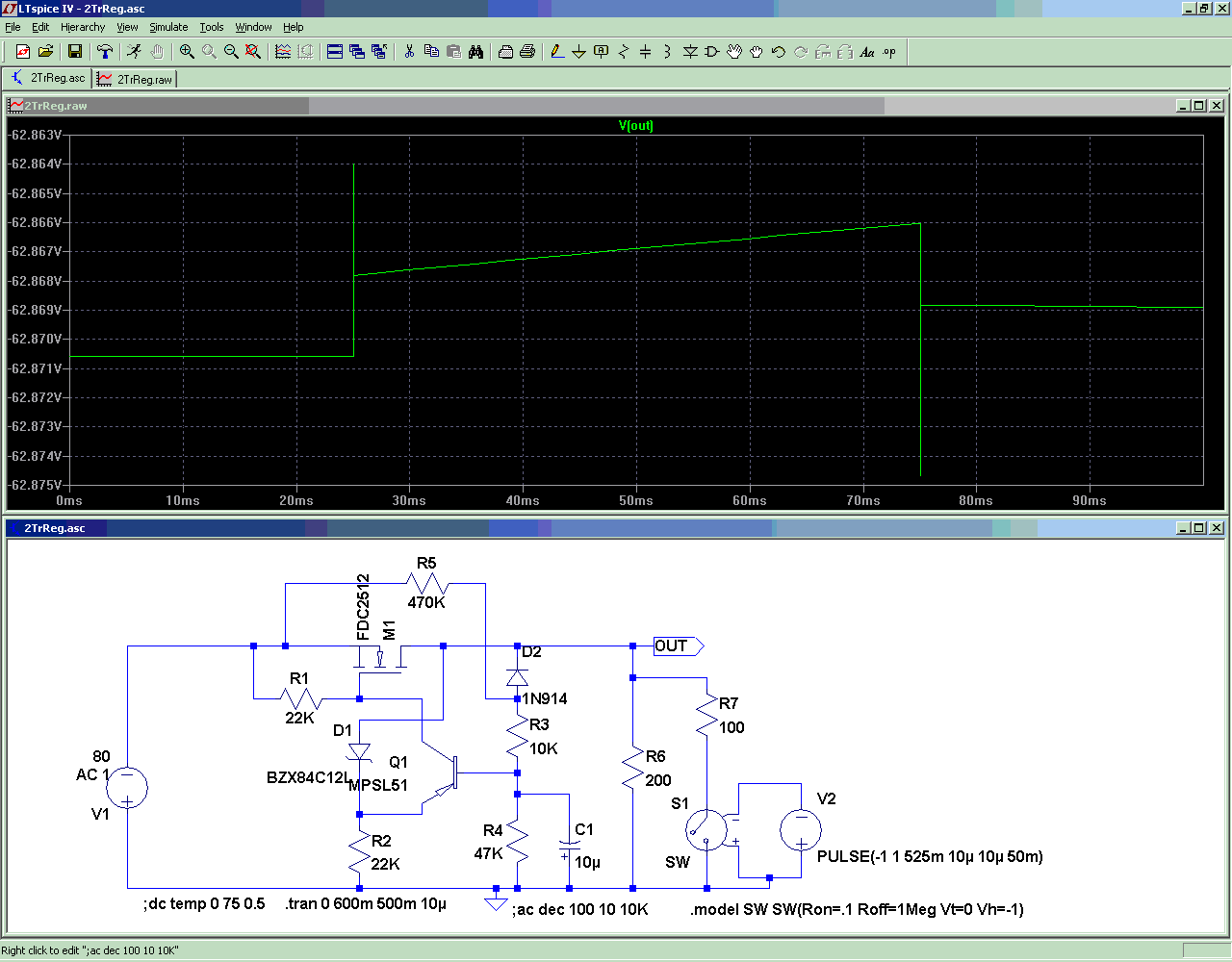Click the .model SW directive text
This screenshot has height=962, width=1232.
tap(857, 909)
